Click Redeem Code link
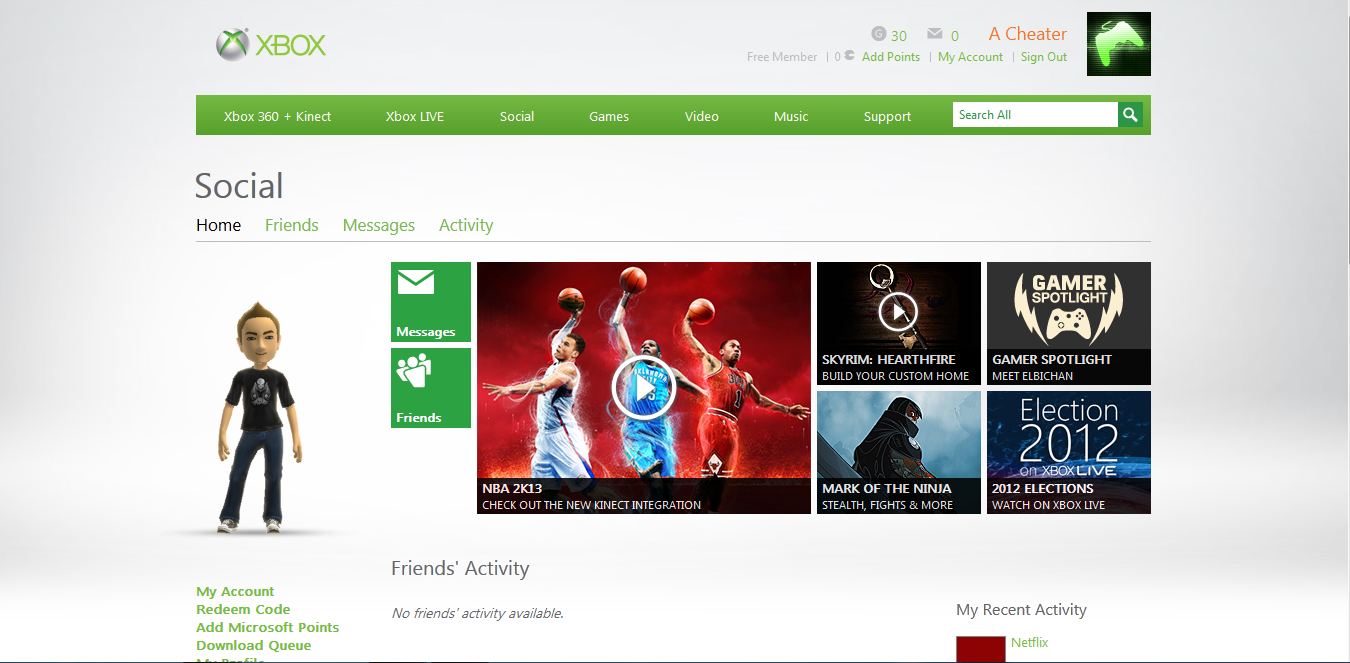This screenshot has height=663, width=1350. click(243, 609)
